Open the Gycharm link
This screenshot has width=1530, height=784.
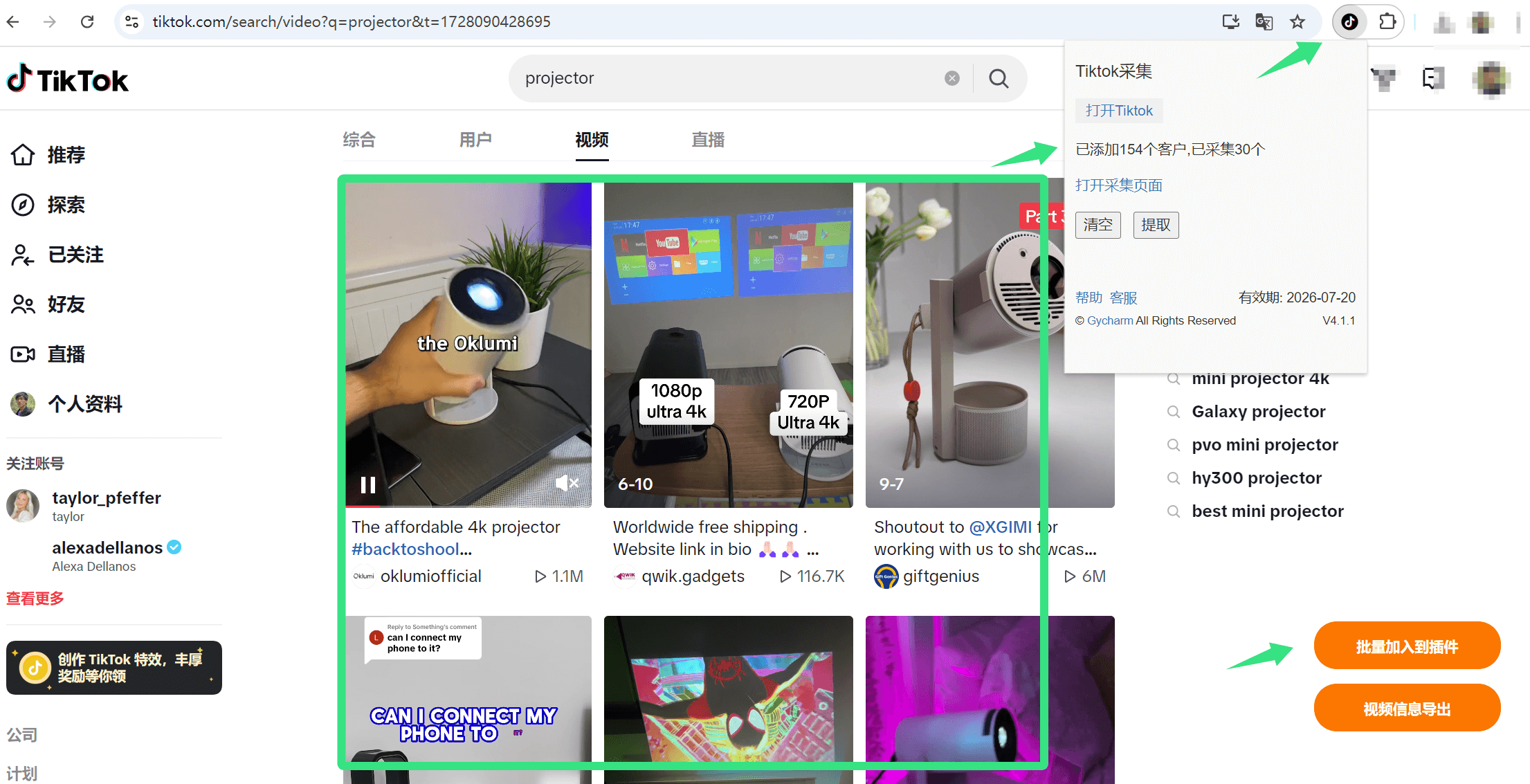coord(1110,320)
